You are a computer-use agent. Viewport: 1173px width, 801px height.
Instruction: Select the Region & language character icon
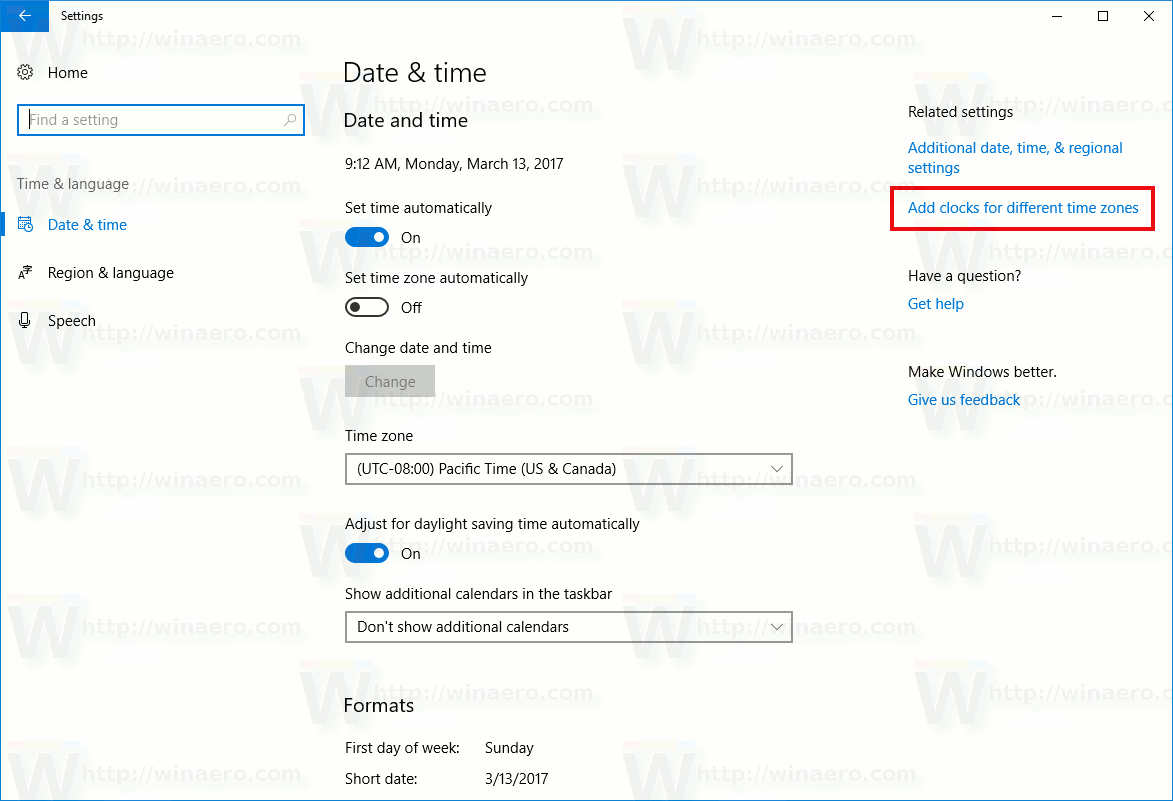pyautogui.click(x=24, y=272)
